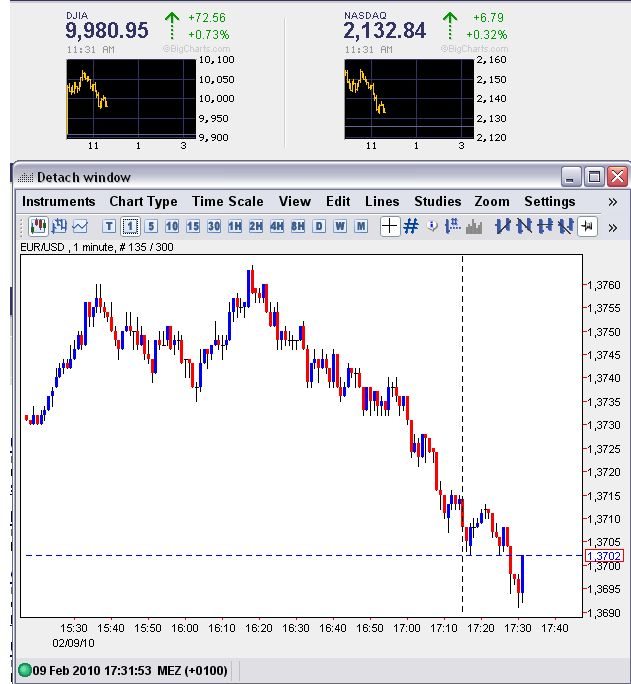Open the Lines menu
The image size is (631, 684).
click(382, 202)
